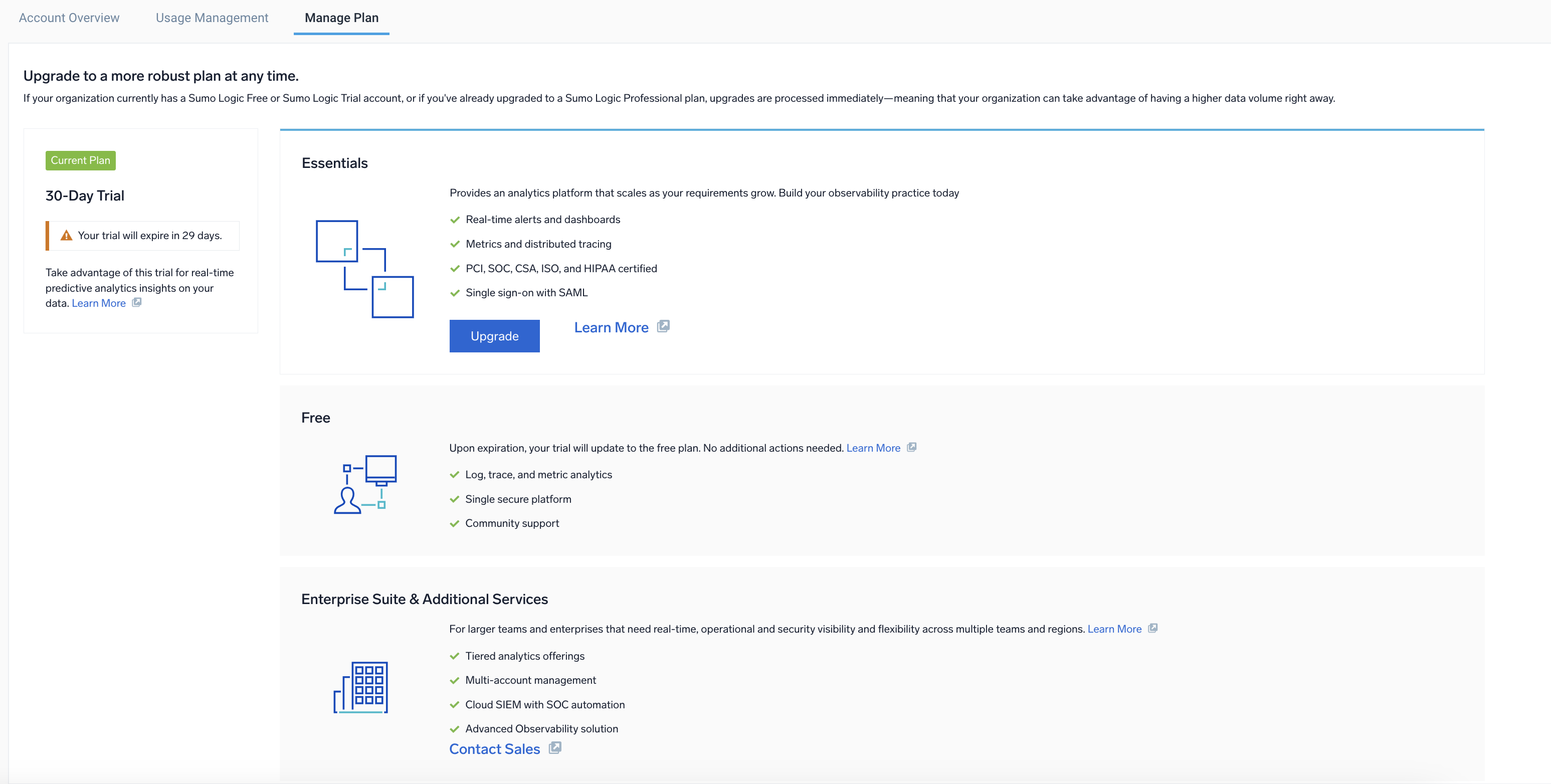Click 'Upgrade to a more robust plan' heading
Viewport: 1551px width, 784px height.
click(161, 76)
